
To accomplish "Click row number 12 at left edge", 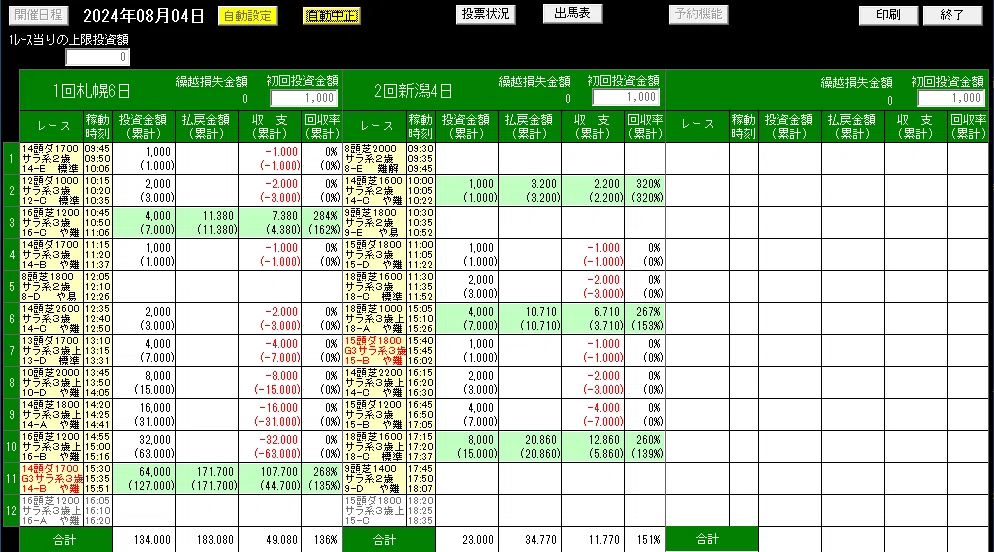I will tap(11, 511).
